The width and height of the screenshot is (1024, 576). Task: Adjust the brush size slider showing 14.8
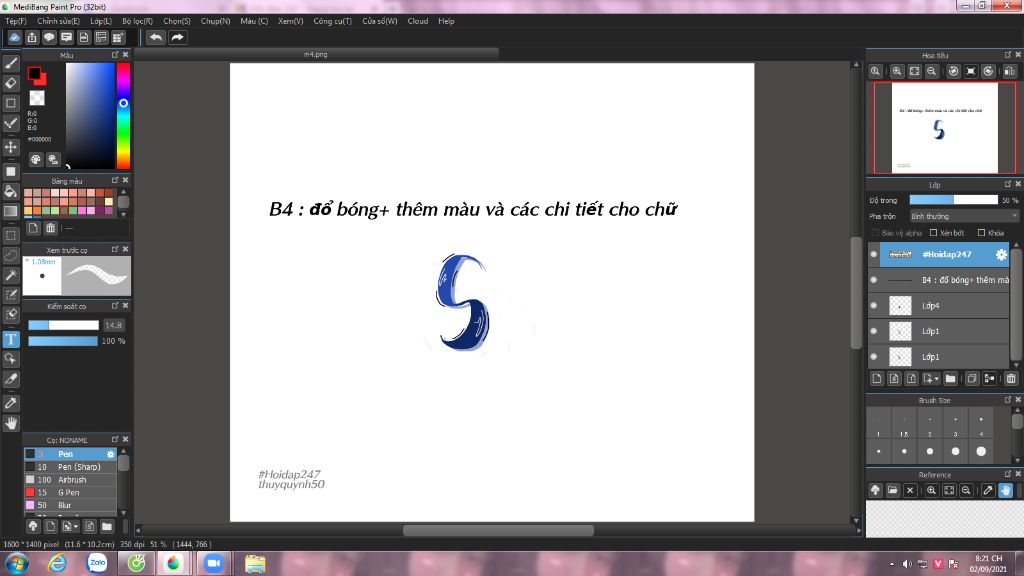(x=63, y=325)
